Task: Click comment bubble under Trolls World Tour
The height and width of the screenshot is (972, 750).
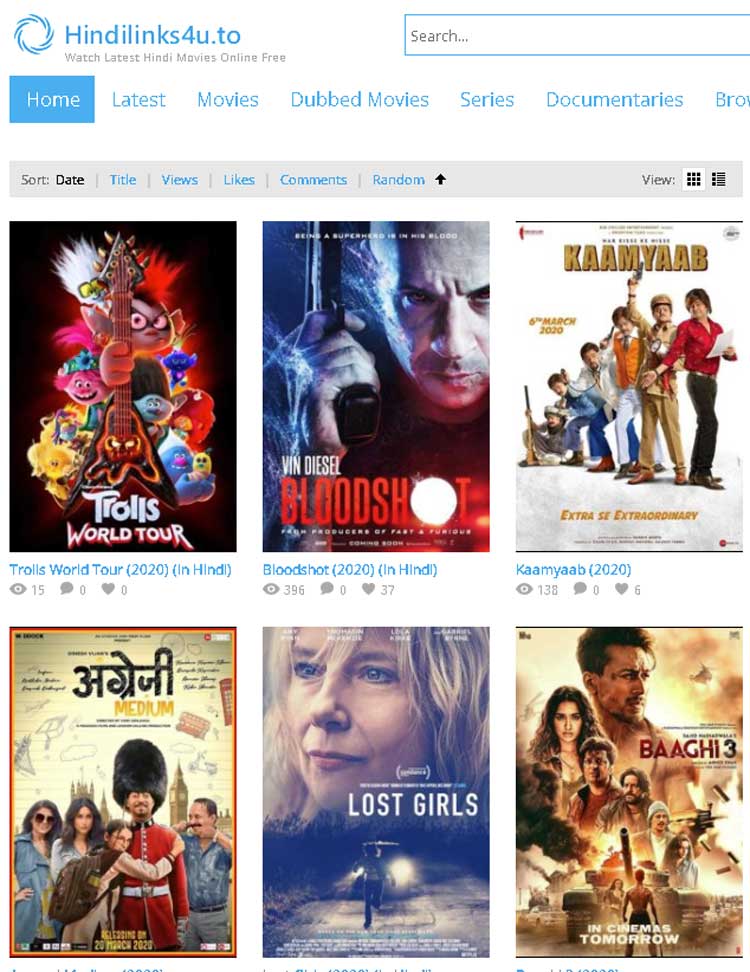Action: pos(67,588)
